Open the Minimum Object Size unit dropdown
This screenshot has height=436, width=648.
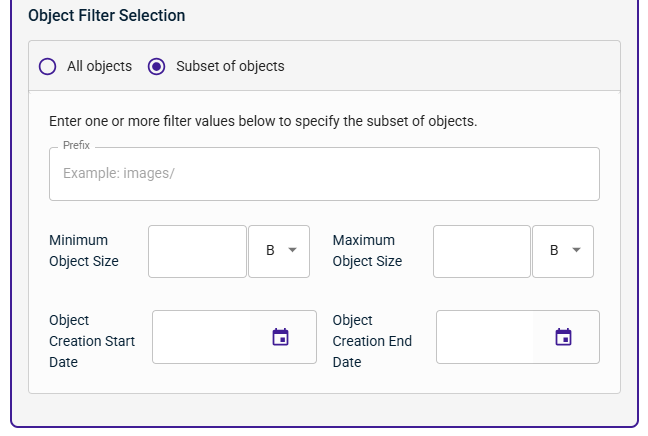[279, 251]
